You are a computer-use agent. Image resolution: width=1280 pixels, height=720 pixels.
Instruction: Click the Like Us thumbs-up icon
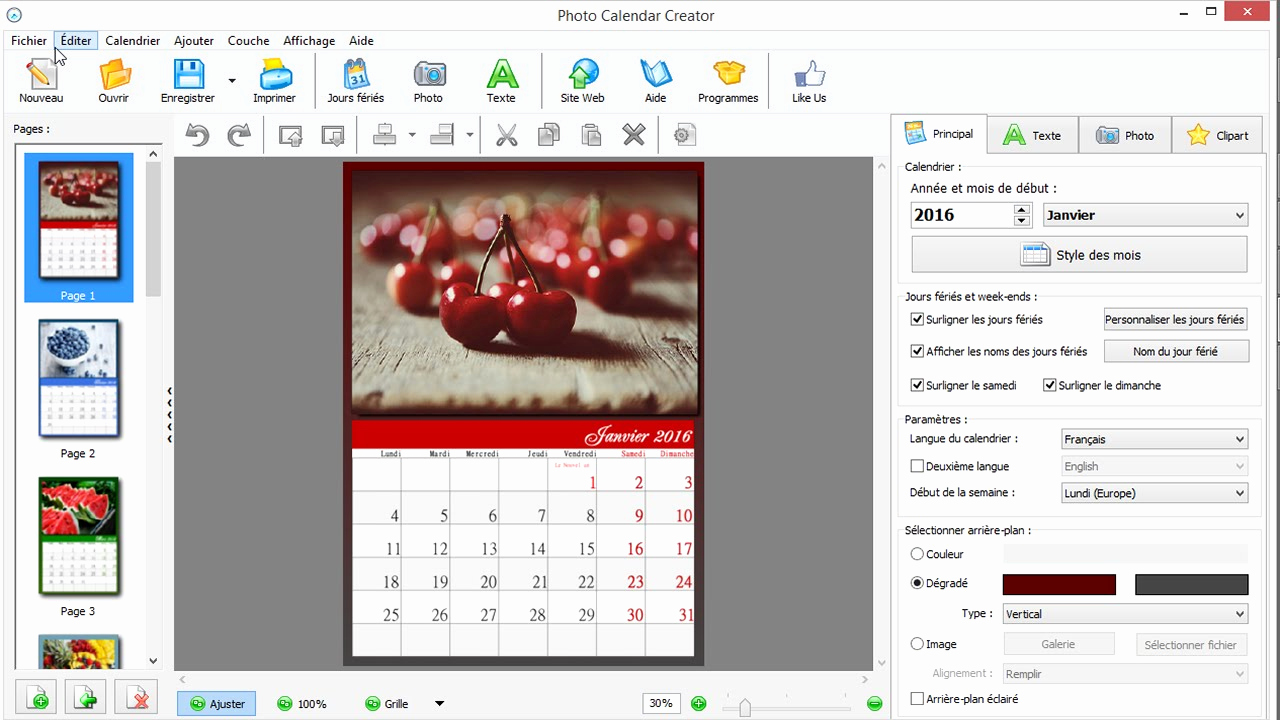[809, 81]
